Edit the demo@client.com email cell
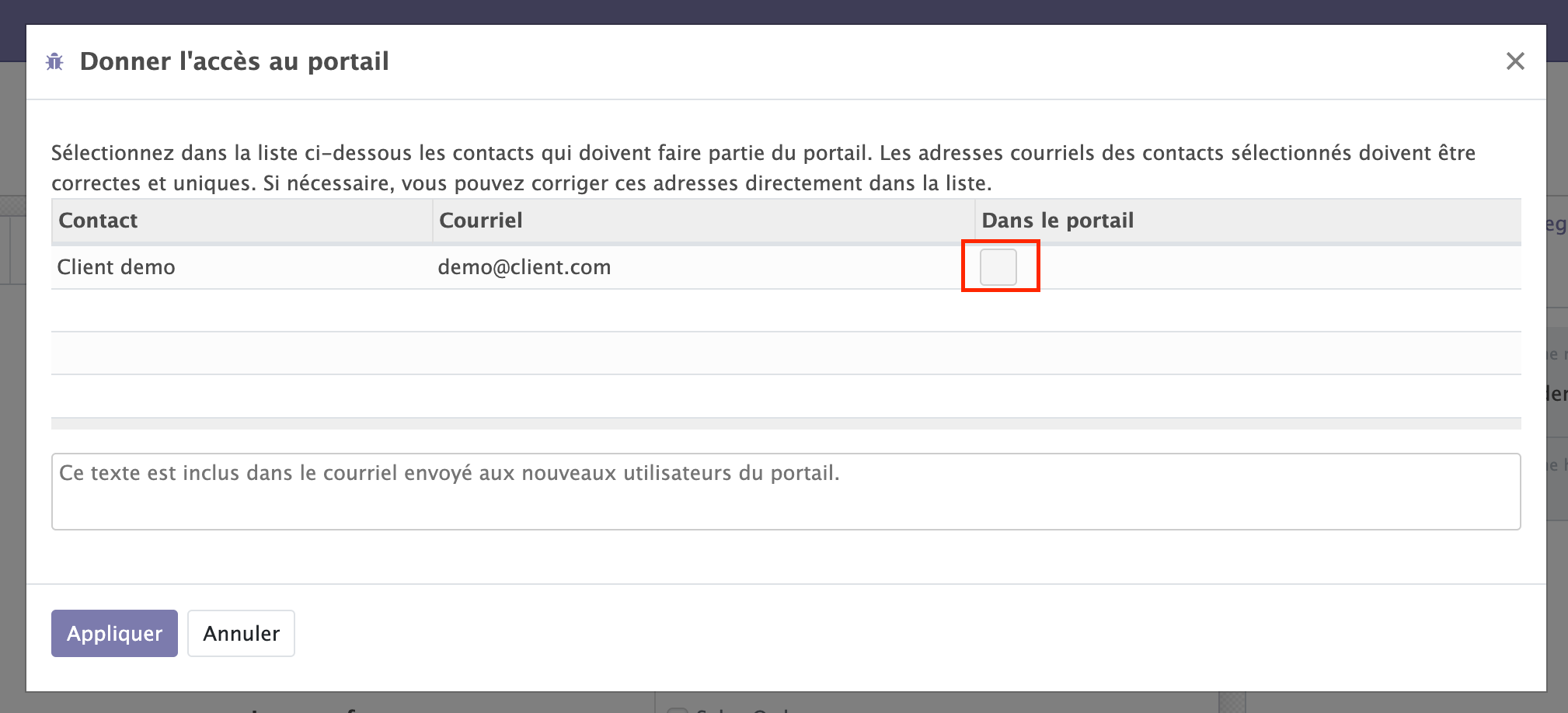This screenshot has width=1568, height=713. pos(524,267)
